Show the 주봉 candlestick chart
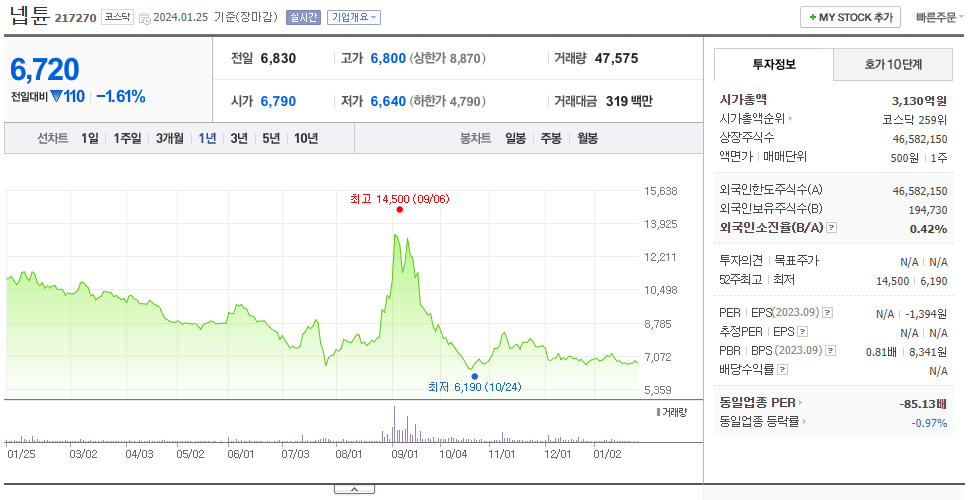The image size is (968, 500). [x=551, y=138]
